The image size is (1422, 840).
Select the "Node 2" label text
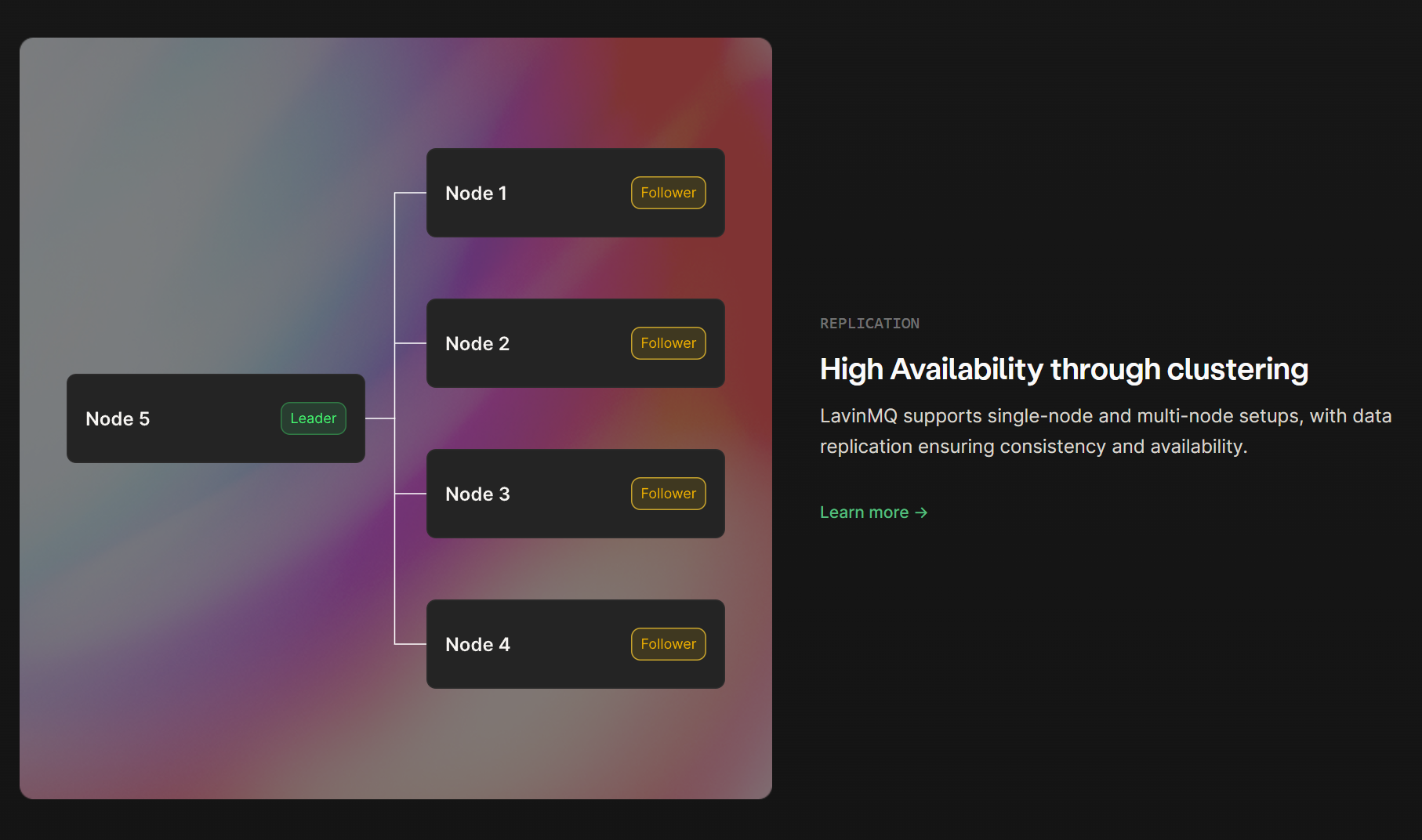click(477, 344)
